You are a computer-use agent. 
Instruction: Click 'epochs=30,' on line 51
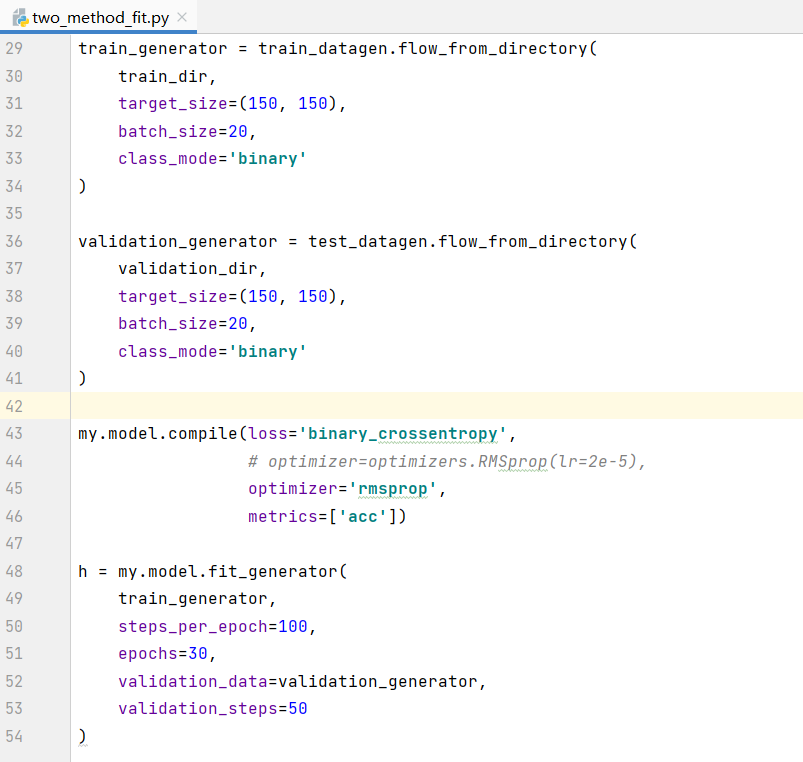[x=167, y=653]
